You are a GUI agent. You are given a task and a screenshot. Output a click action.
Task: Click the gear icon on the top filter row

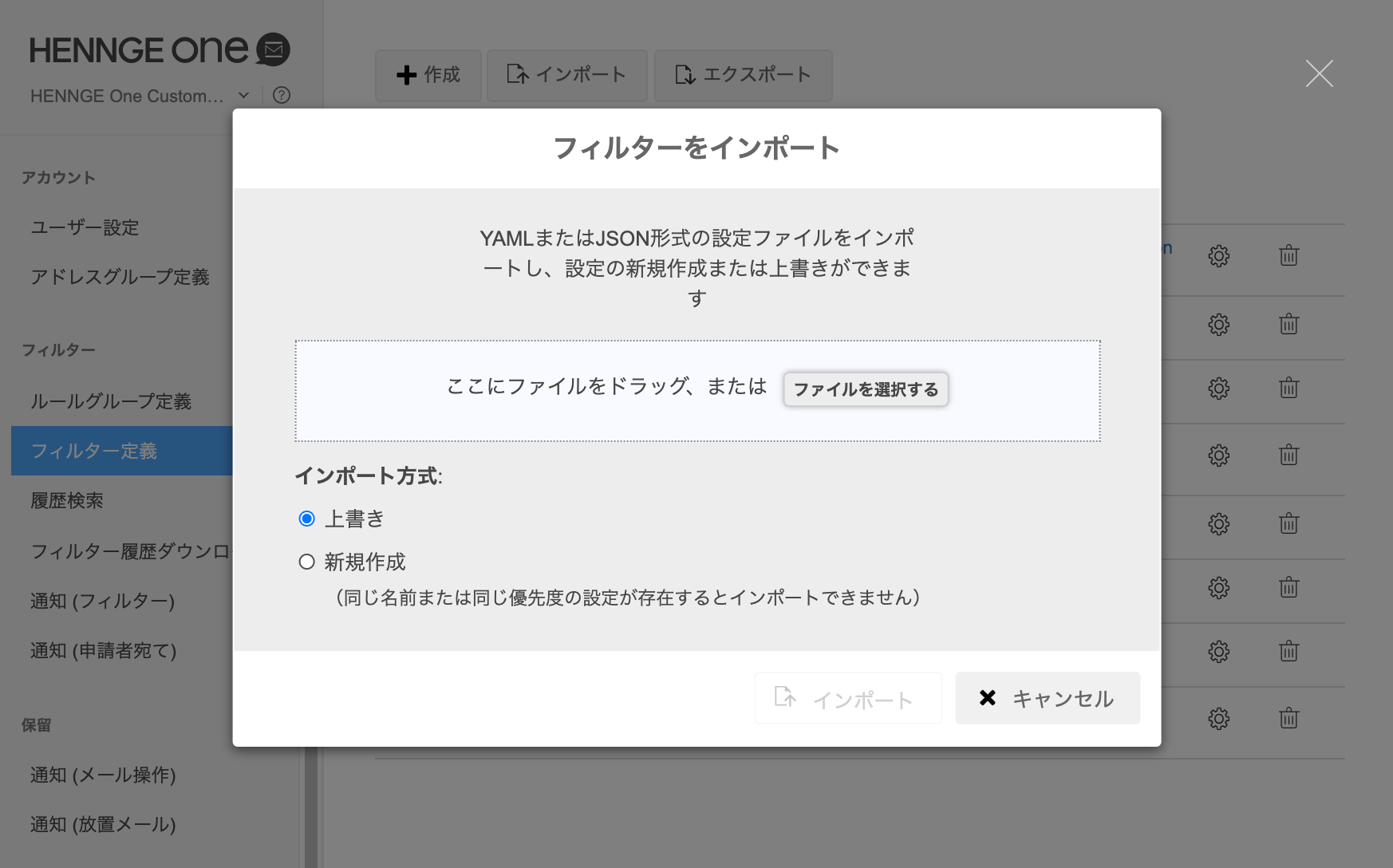point(1218,256)
